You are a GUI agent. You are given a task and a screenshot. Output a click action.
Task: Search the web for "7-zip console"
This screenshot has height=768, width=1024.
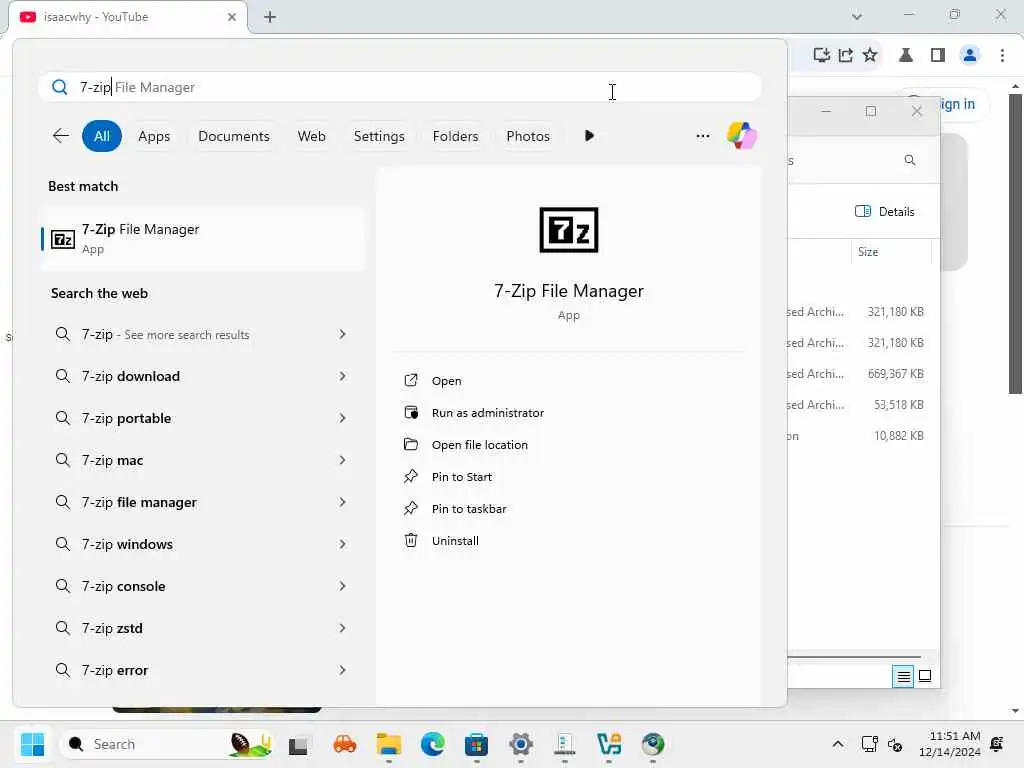(123, 586)
